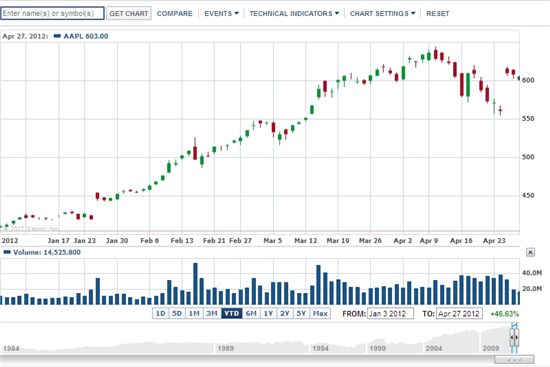Click the Apr 16 date axis label

coord(461,241)
